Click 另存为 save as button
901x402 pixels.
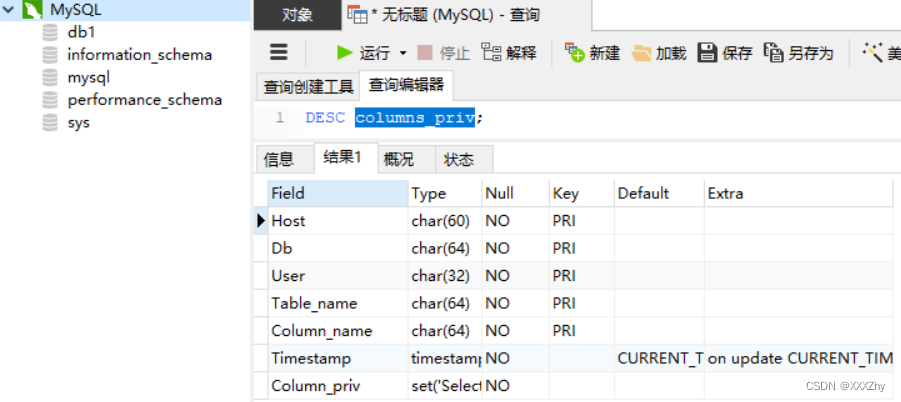[x=799, y=53]
